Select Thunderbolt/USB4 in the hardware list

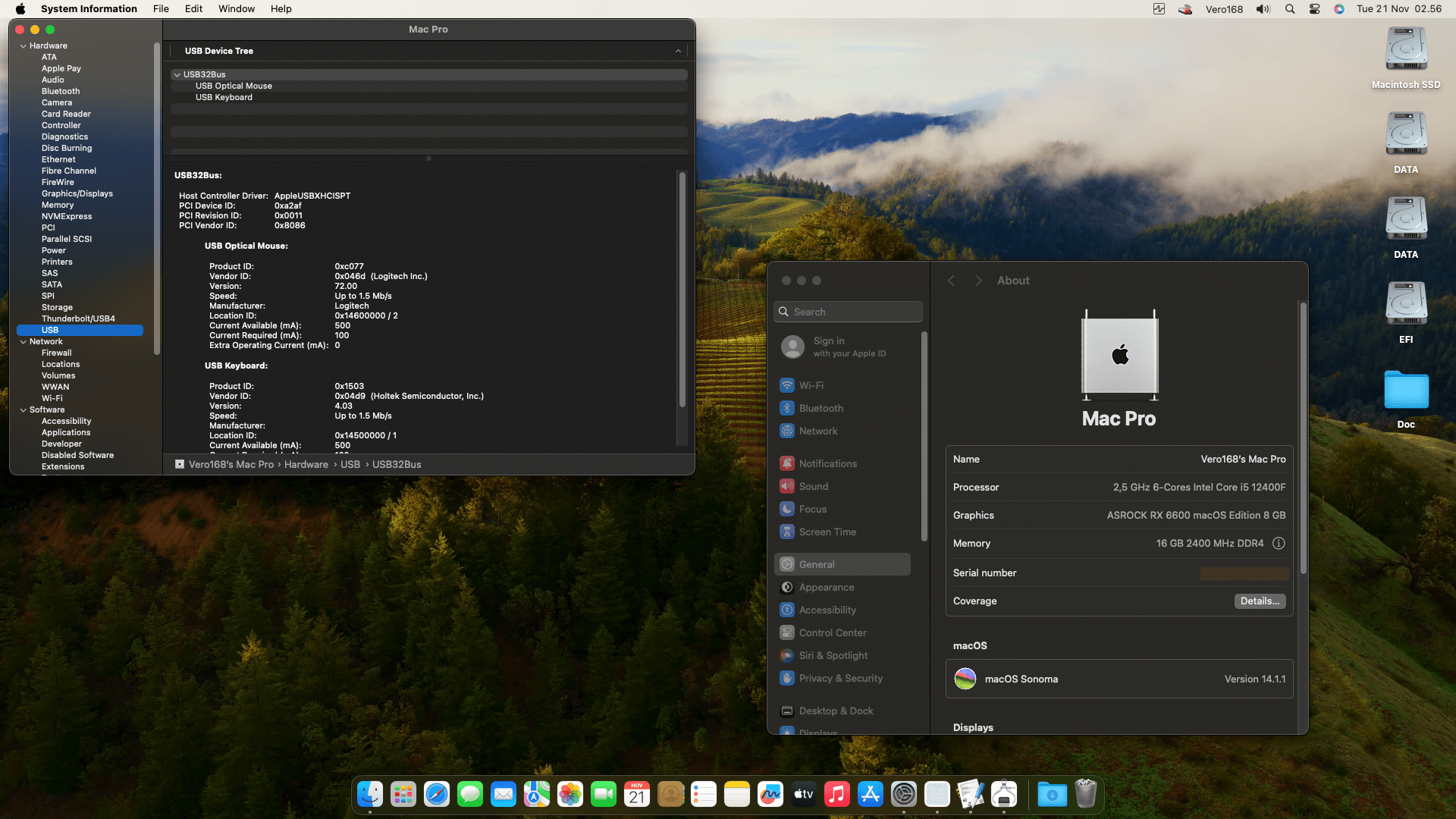coord(78,318)
